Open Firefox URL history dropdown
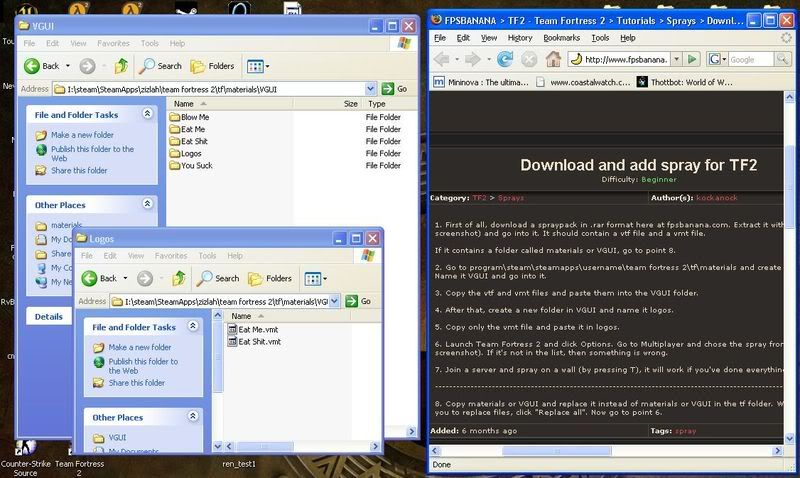Screen dimensions: 800x478 point(677,59)
